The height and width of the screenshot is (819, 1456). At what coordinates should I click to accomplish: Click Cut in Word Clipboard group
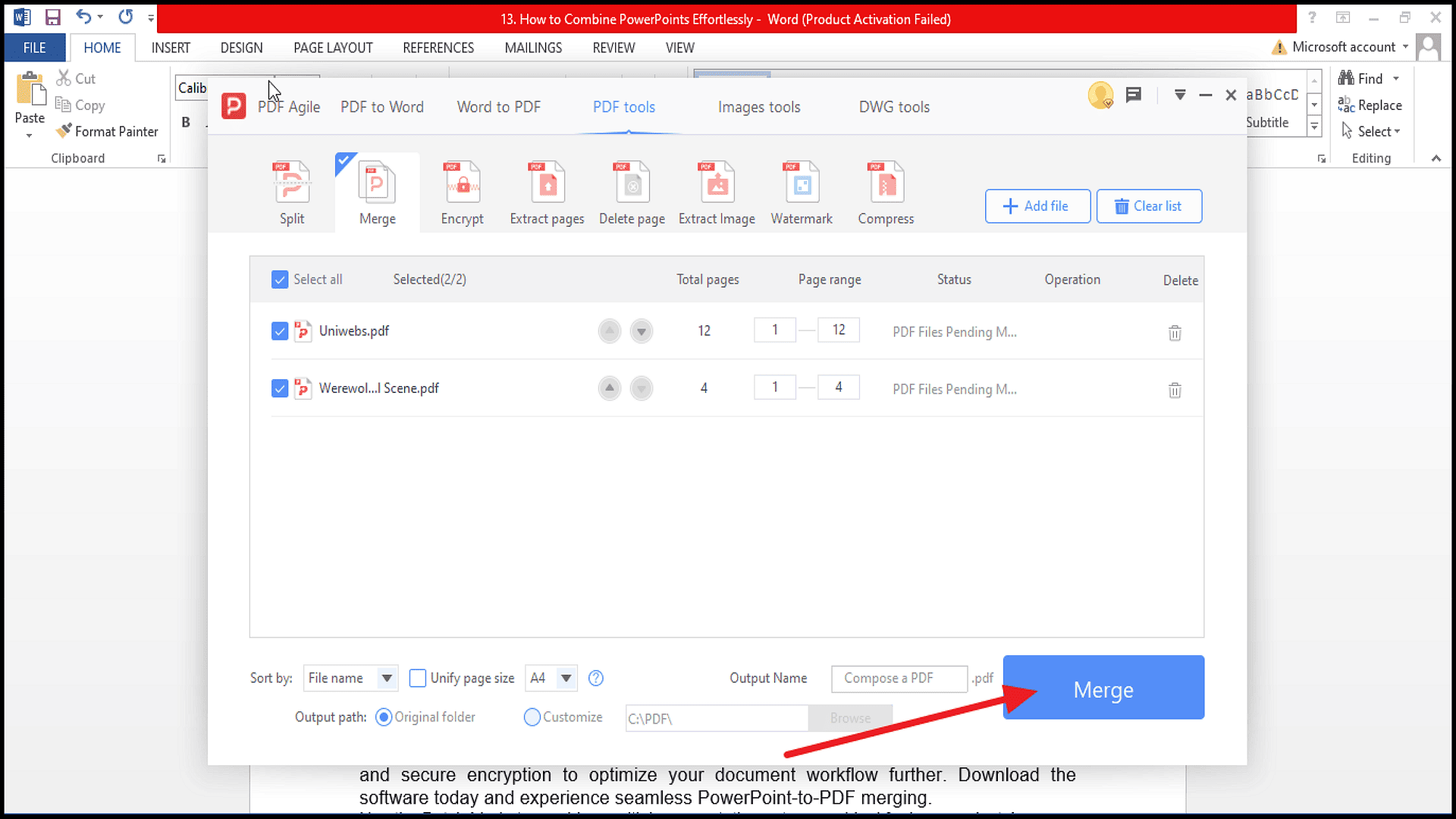click(76, 78)
